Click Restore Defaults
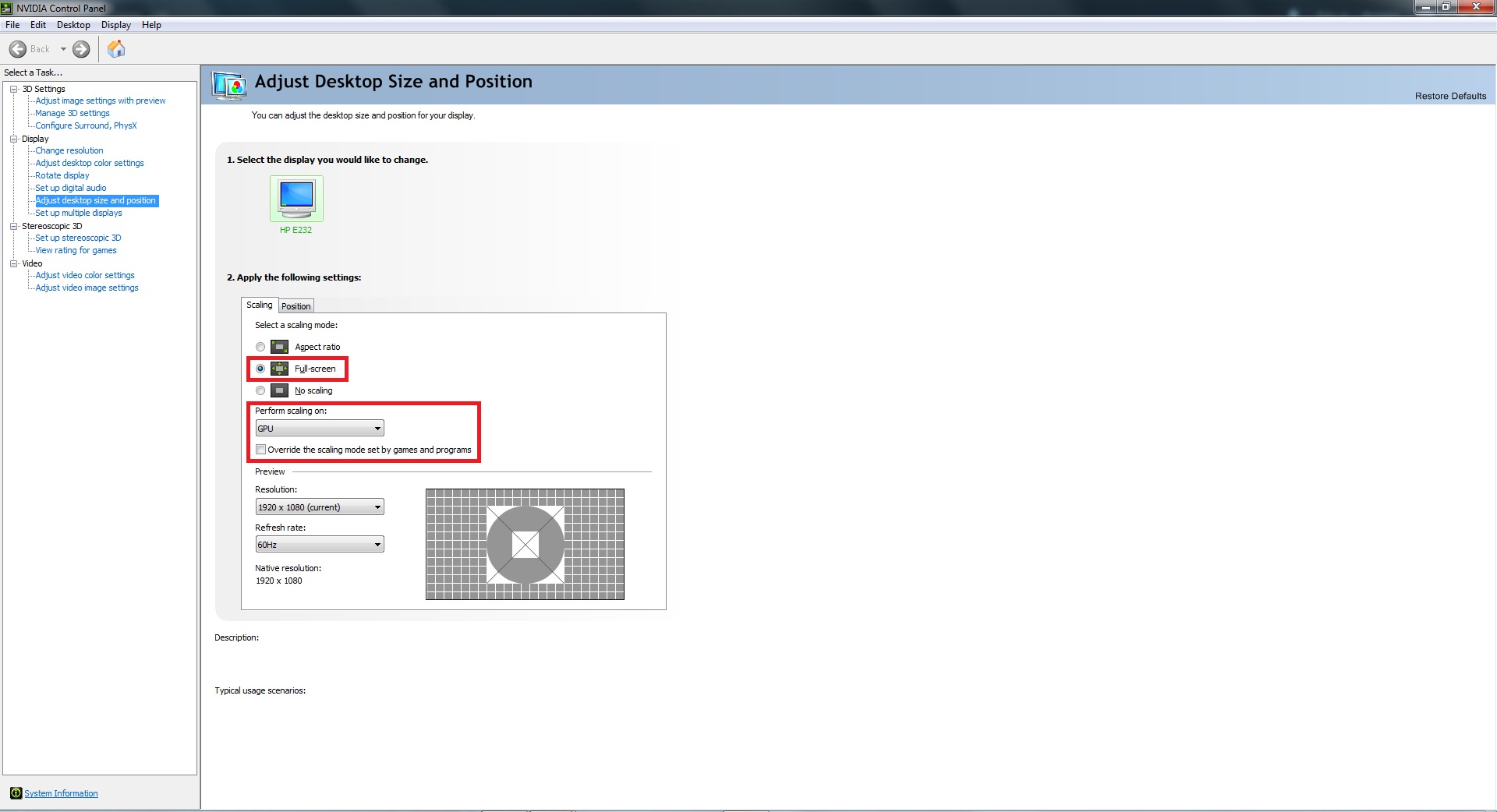Screen dimensions: 1497x812 [x=1451, y=96]
